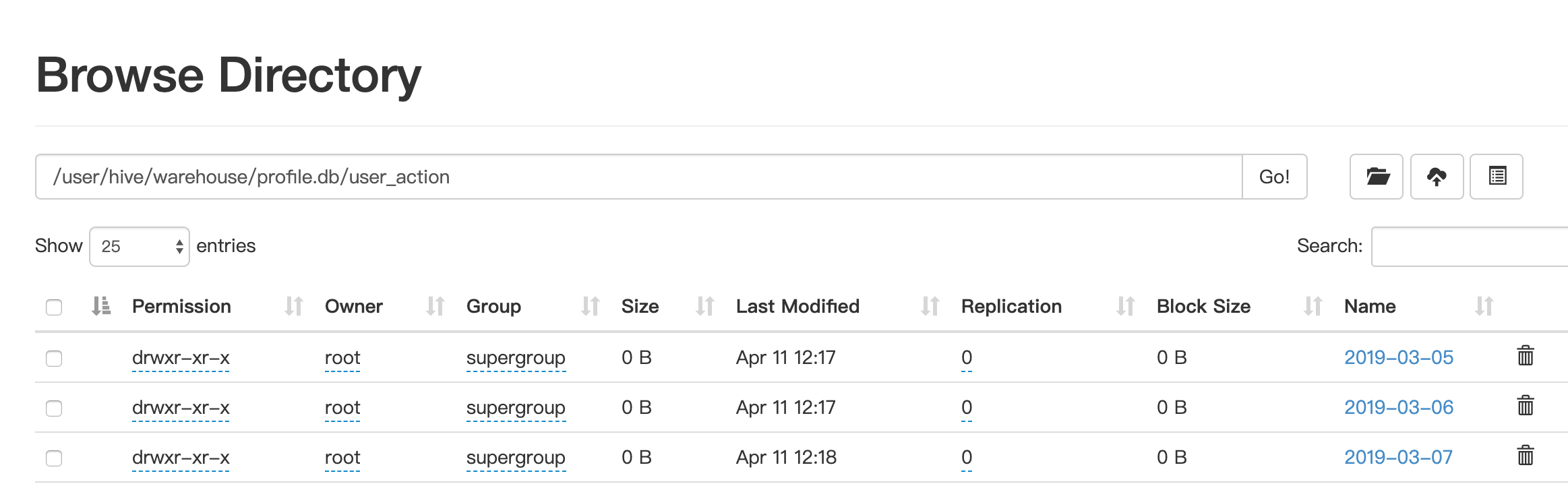Click the cut and paste list icon

click(1497, 177)
